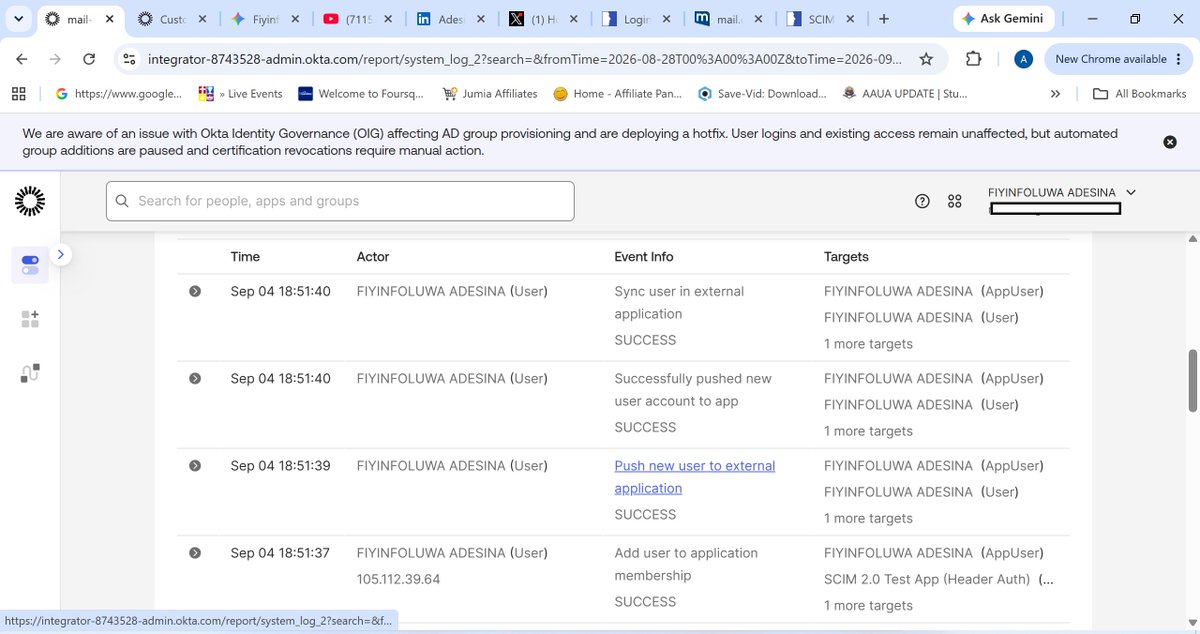Open the sidebar integration connector icon
This screenshot has width=1200, height=634.
30,373
